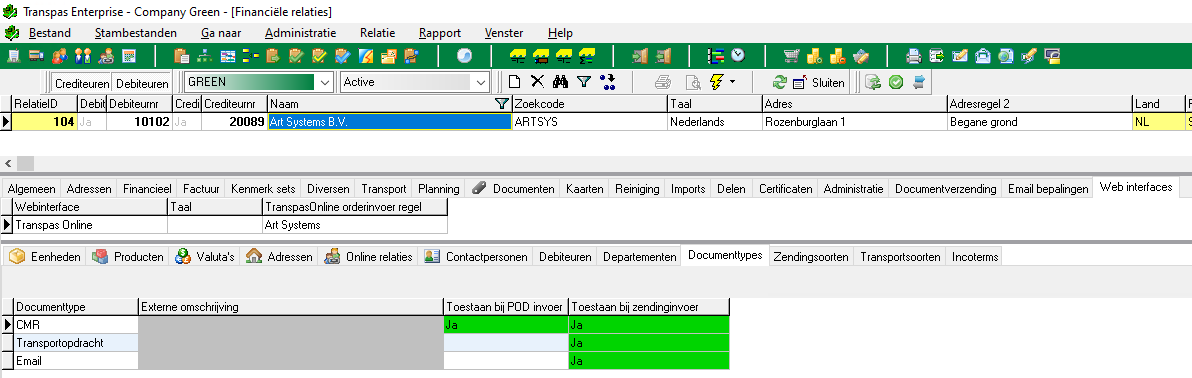This screenshot has width=1192, height=378.
Task: Open the Producten sub-tab
Action: point(128,257)
